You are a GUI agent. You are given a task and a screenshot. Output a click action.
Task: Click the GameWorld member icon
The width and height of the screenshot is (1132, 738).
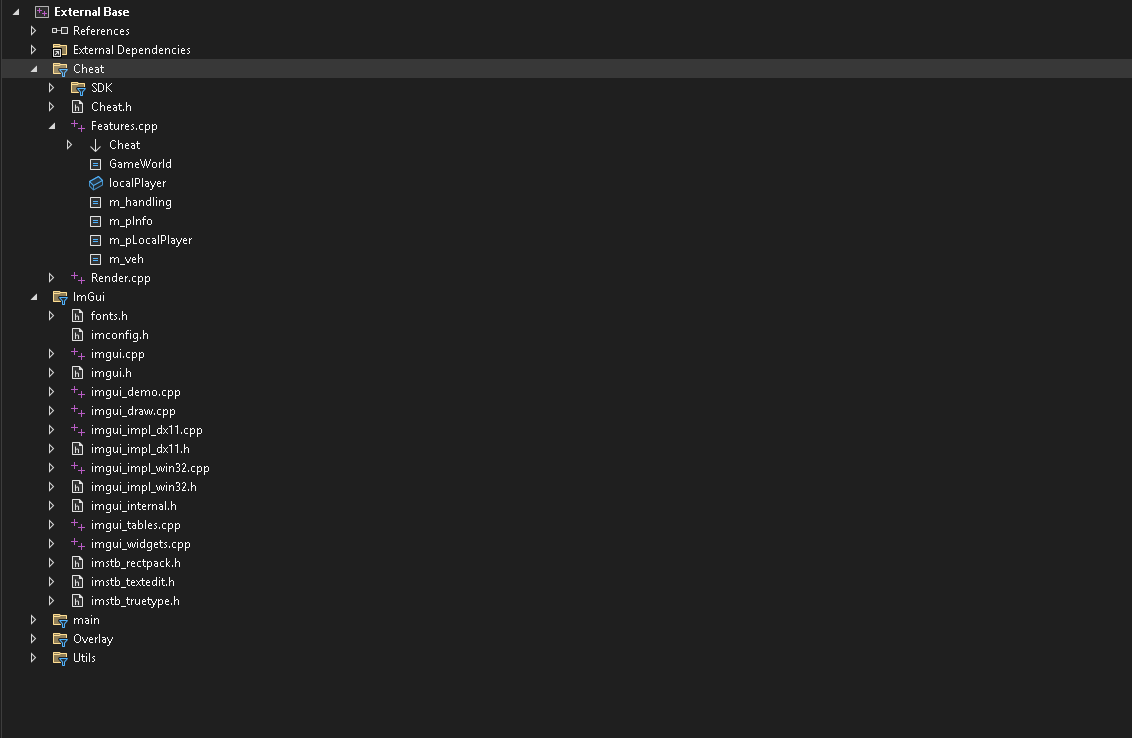click(96, 164)
